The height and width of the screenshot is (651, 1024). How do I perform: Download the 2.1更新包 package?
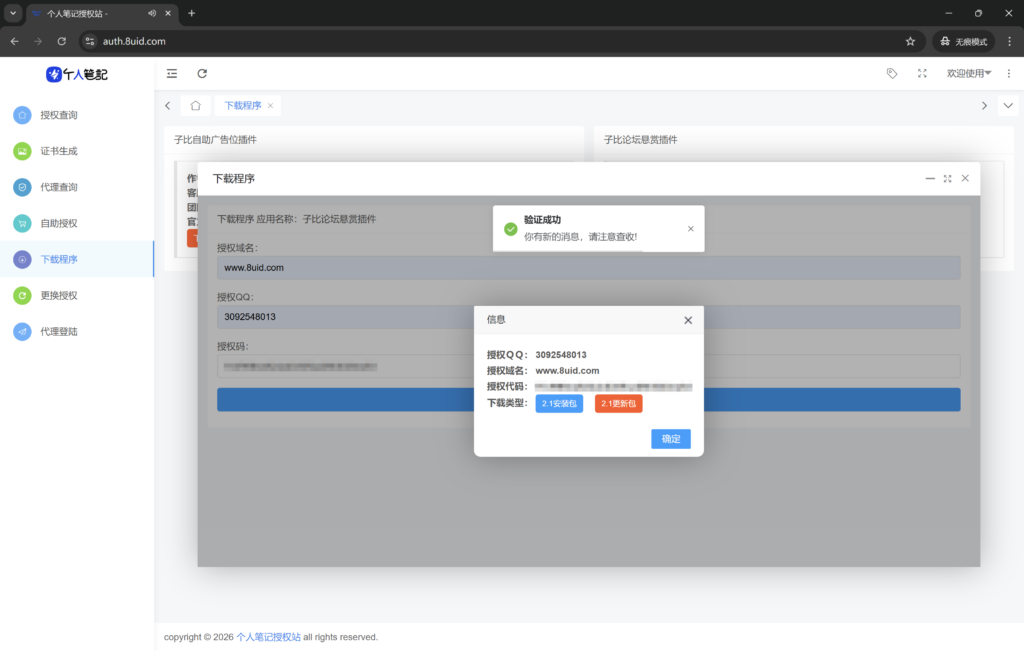pyautogui.click(x=618, y=404)
